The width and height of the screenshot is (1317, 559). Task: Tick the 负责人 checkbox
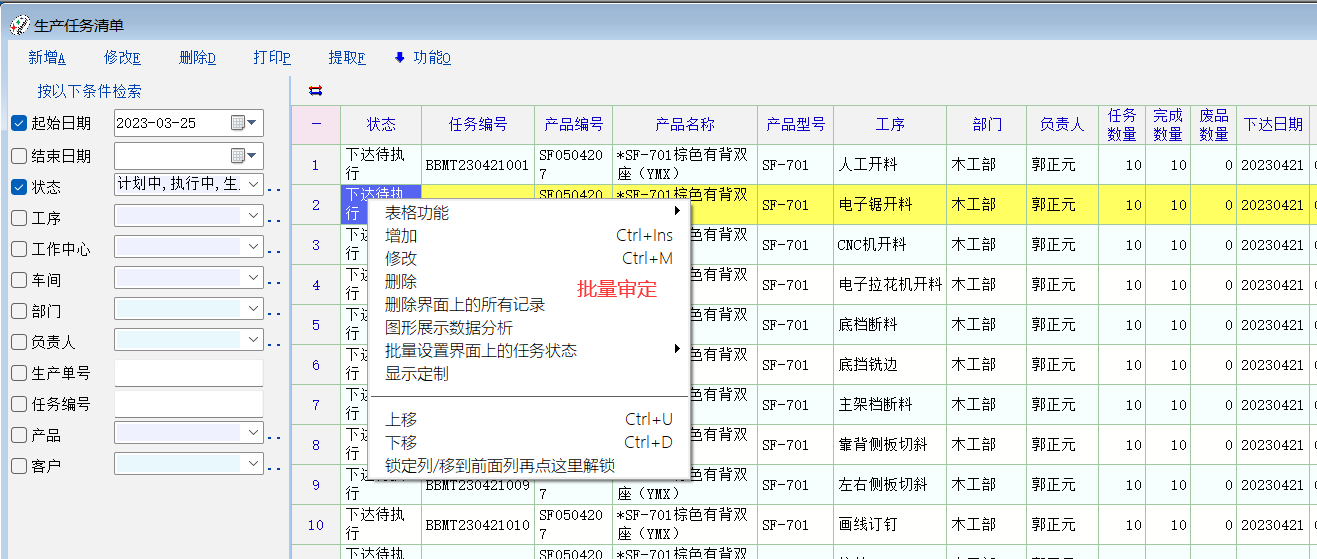[x=19, y=342]
